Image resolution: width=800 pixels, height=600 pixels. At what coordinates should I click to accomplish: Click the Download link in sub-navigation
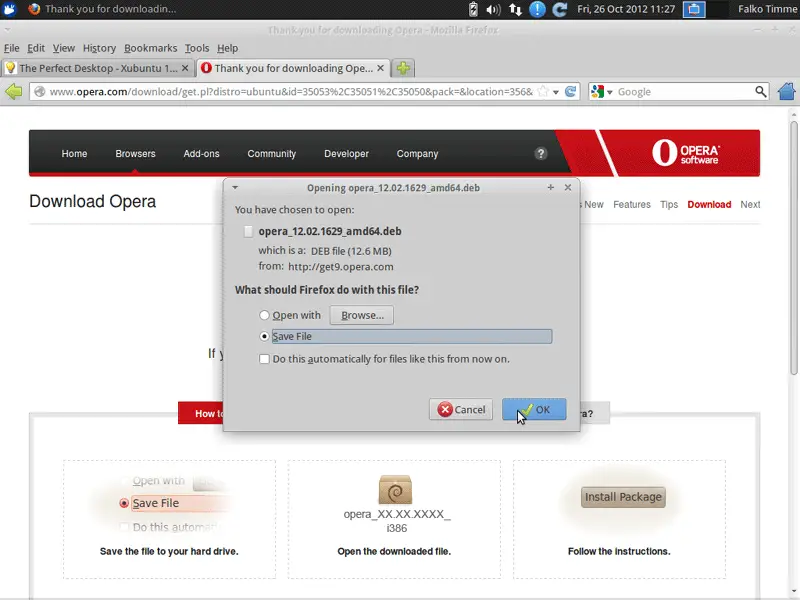tap(709, 205)
